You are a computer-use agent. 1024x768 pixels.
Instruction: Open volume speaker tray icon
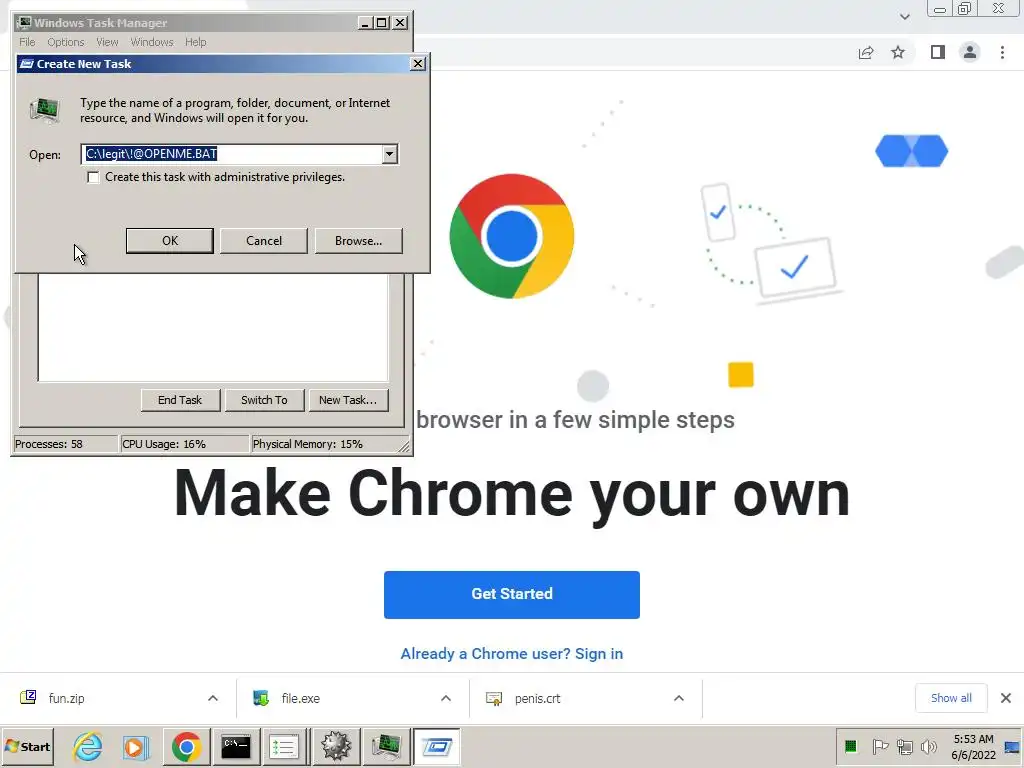[x=928, y=746]
